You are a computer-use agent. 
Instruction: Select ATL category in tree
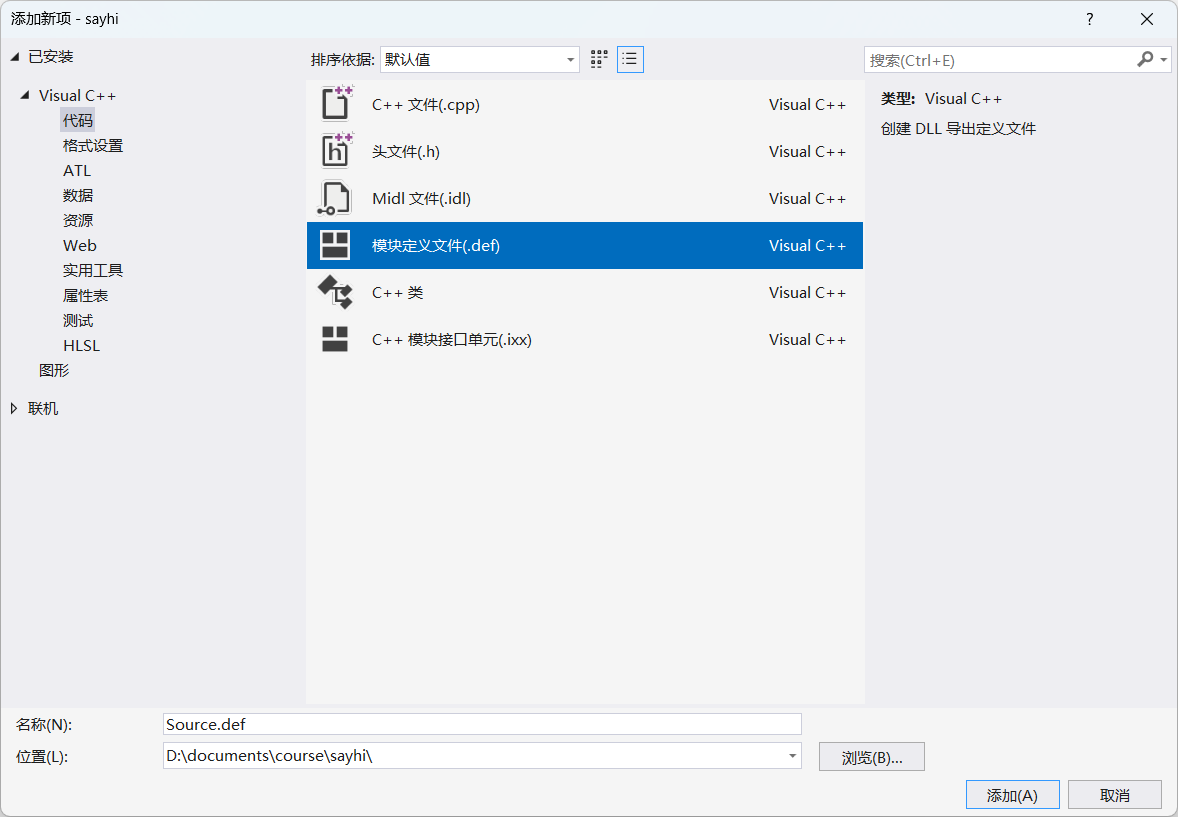[77, 171]
